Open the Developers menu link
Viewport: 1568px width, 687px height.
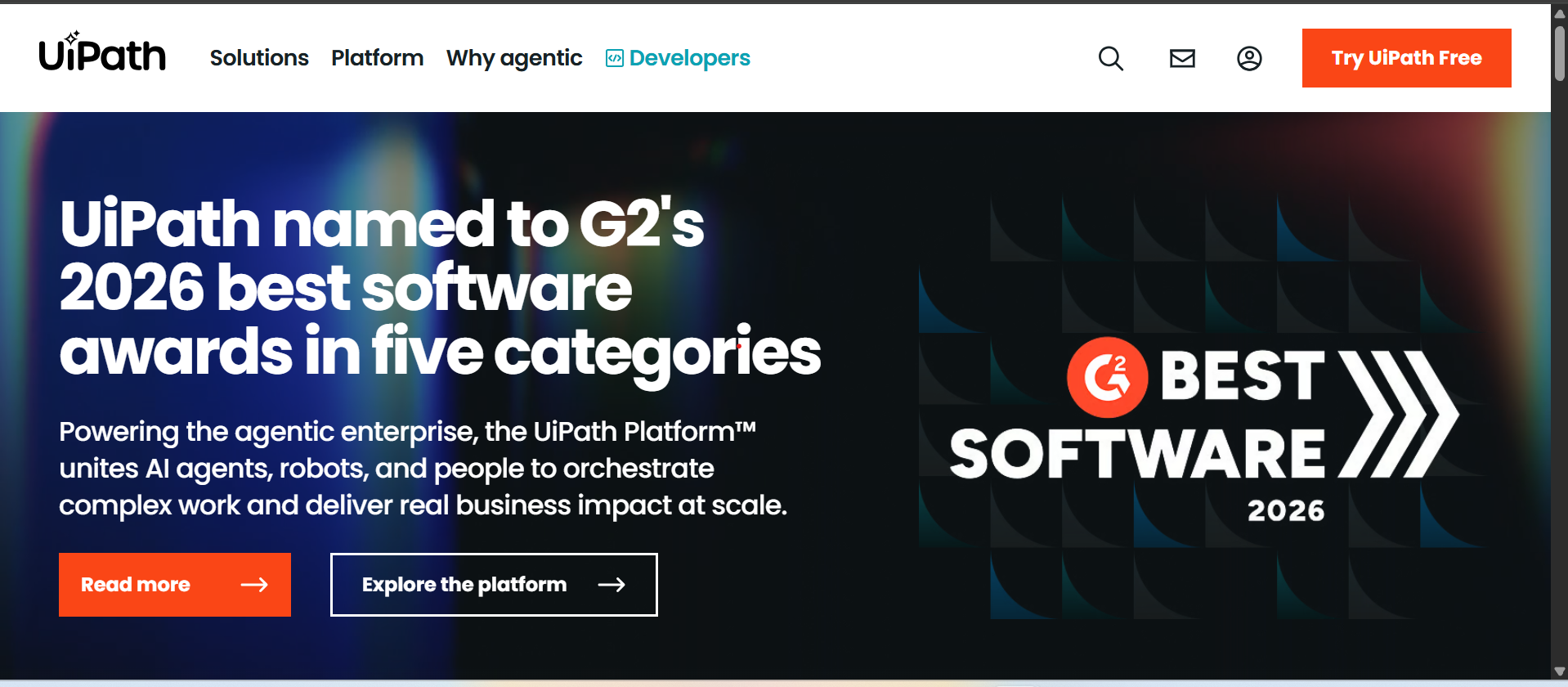(678, 58)
